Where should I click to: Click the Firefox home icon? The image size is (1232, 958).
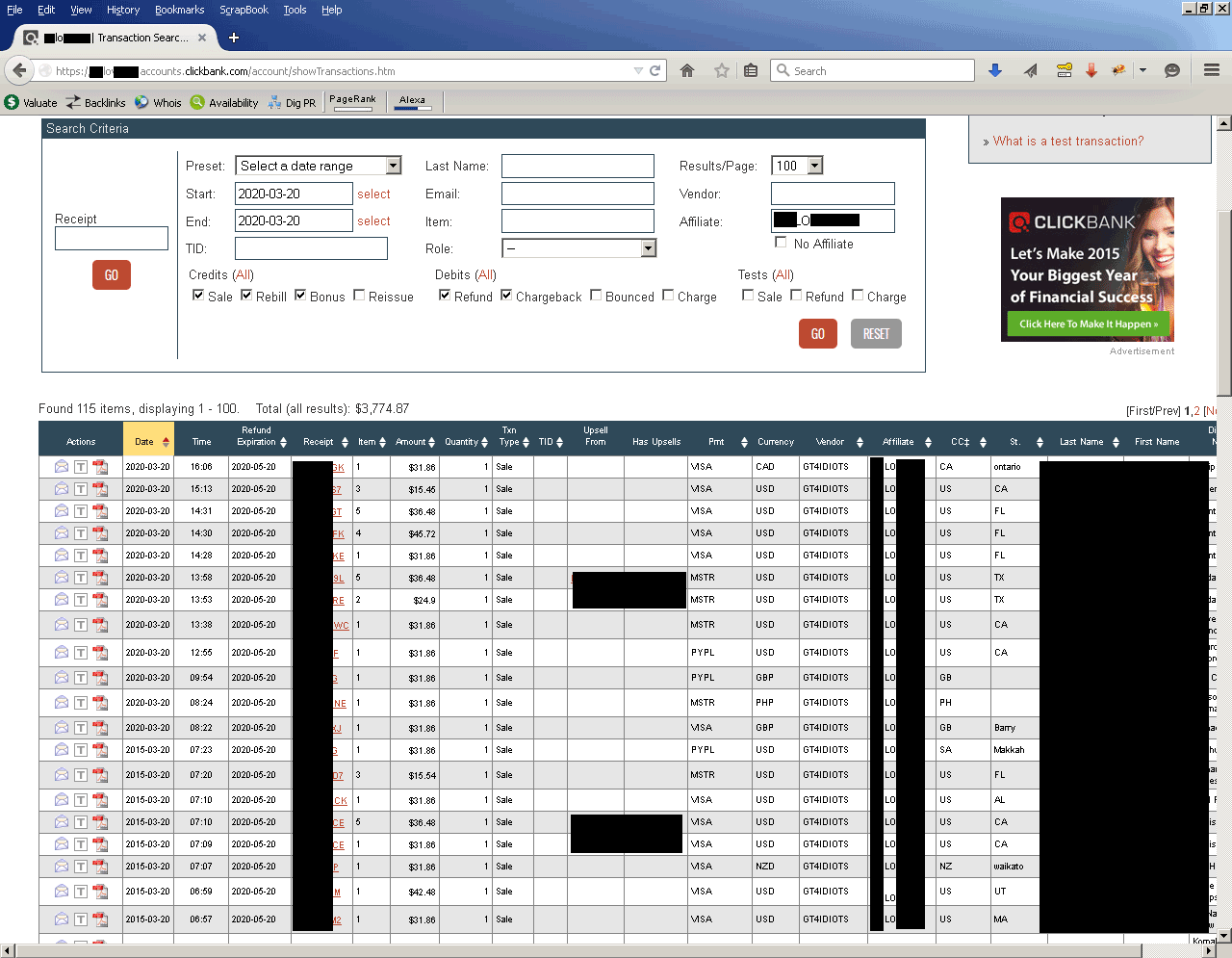(687, 70)
